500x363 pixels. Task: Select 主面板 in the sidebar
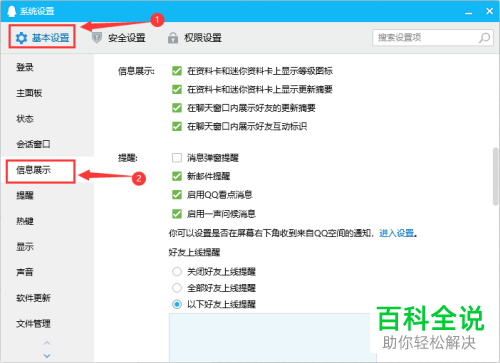[29, 93]
